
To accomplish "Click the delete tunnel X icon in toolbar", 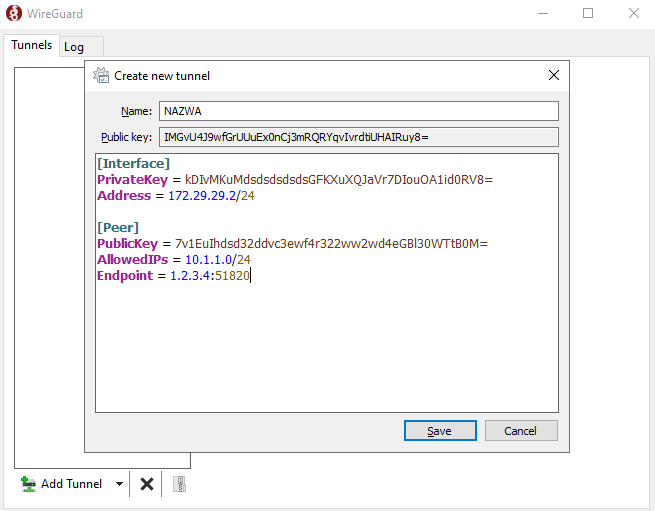I will tap(147, 484).
